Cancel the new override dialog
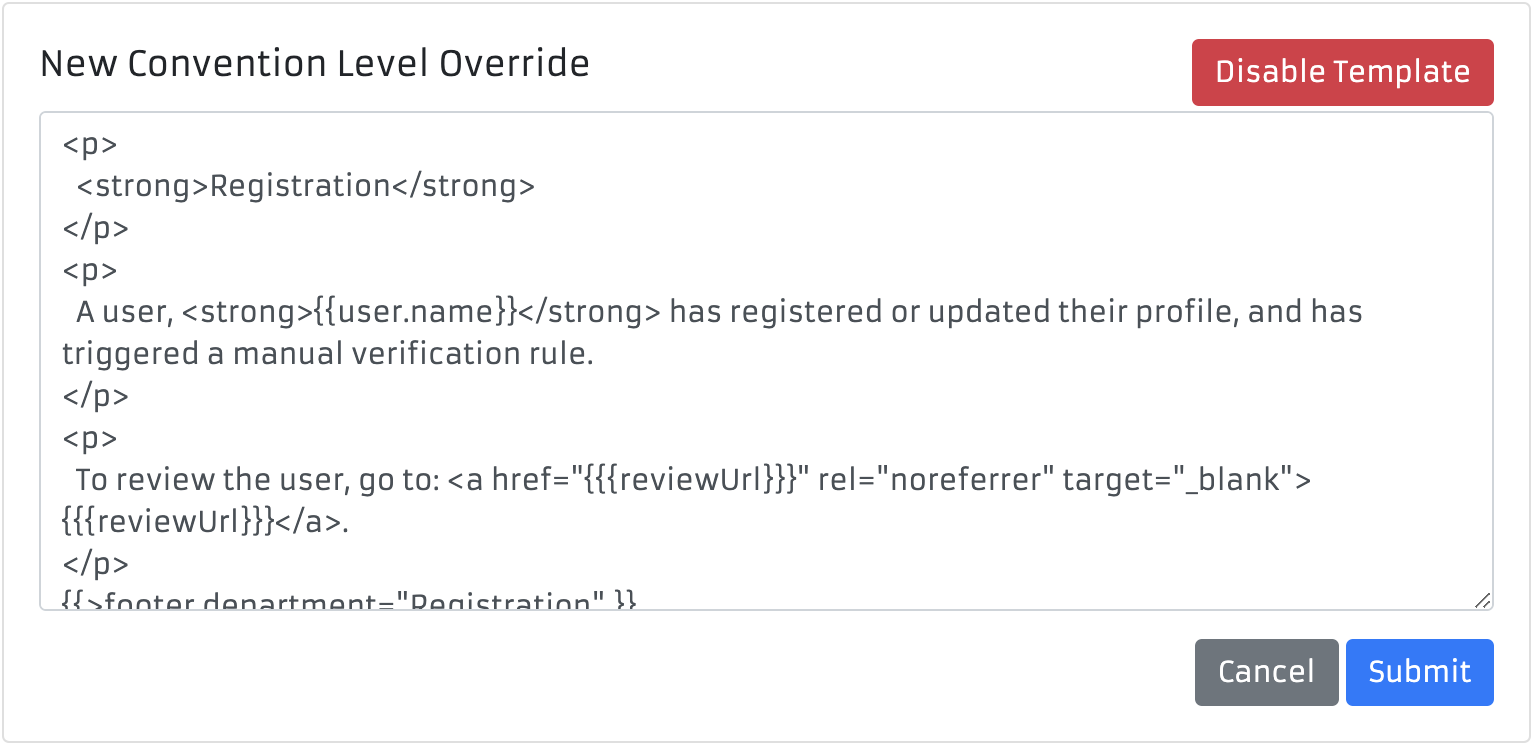Screen dimensions: 1534x746 point(1266,672)
